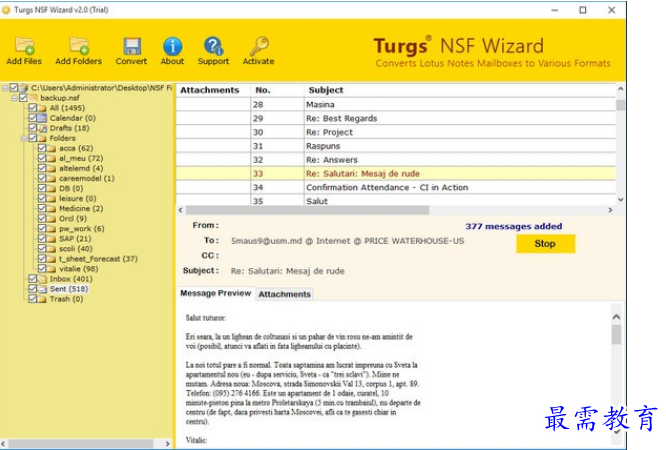The image size is (666, 450).
Task: Toggle the Drafts (18) checkbox
Action: pyautogui.click(x=32, y=128)
